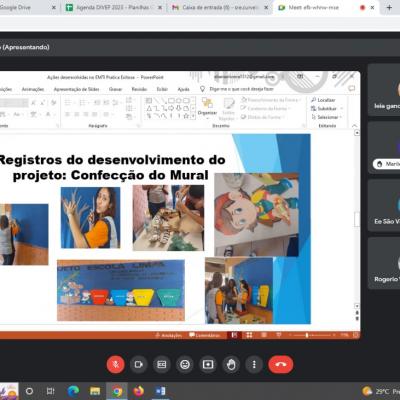Viewport: 400px width, 400px height.
Task: Click Anotações in PowerPoint status bar
Action: point(169,335)
